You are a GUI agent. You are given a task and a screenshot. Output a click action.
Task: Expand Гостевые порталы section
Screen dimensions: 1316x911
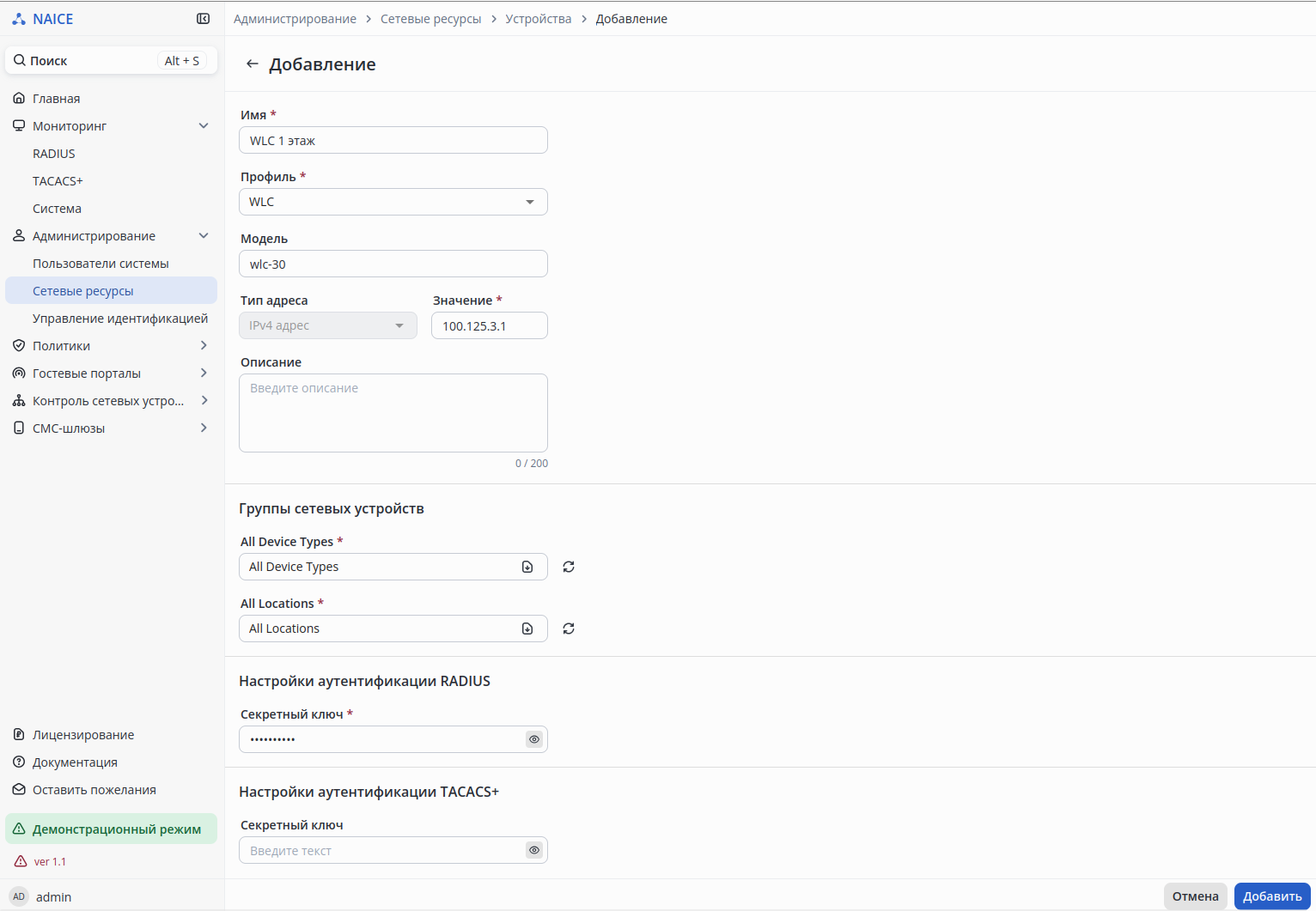204,373
